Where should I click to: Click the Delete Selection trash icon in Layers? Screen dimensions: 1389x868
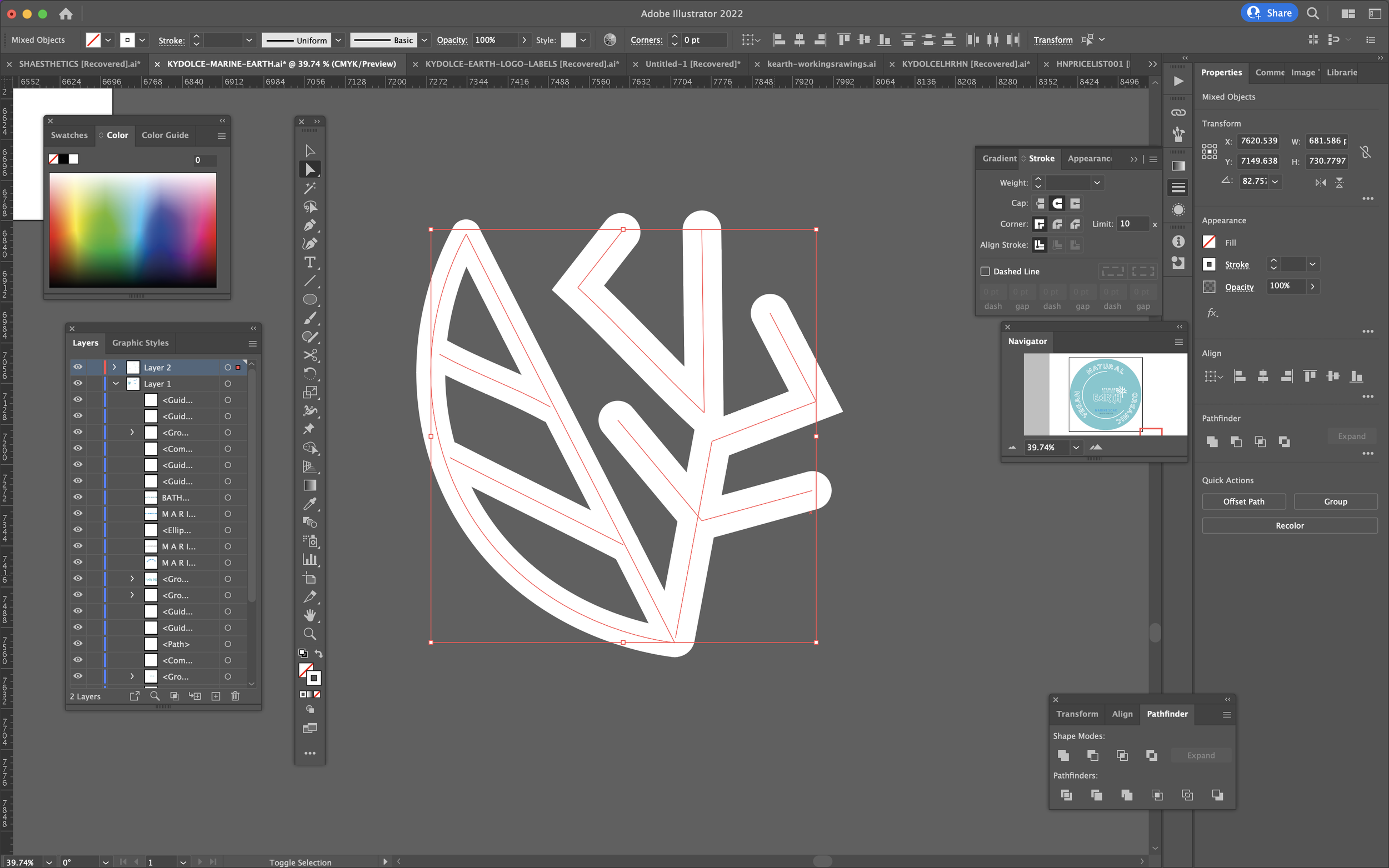pyautogui.click(x=235, y=696)
